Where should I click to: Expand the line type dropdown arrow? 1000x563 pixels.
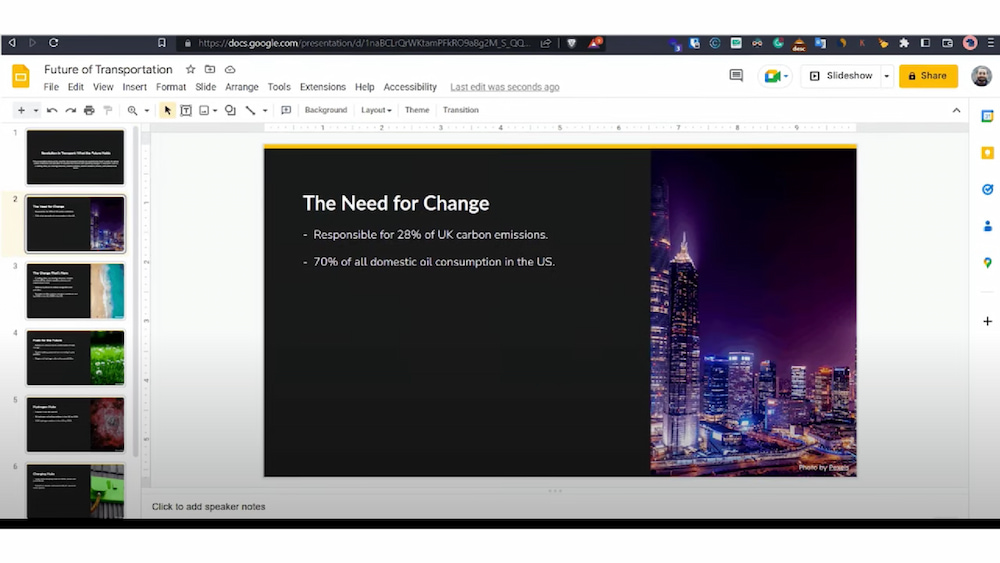(x=265, y=110)
